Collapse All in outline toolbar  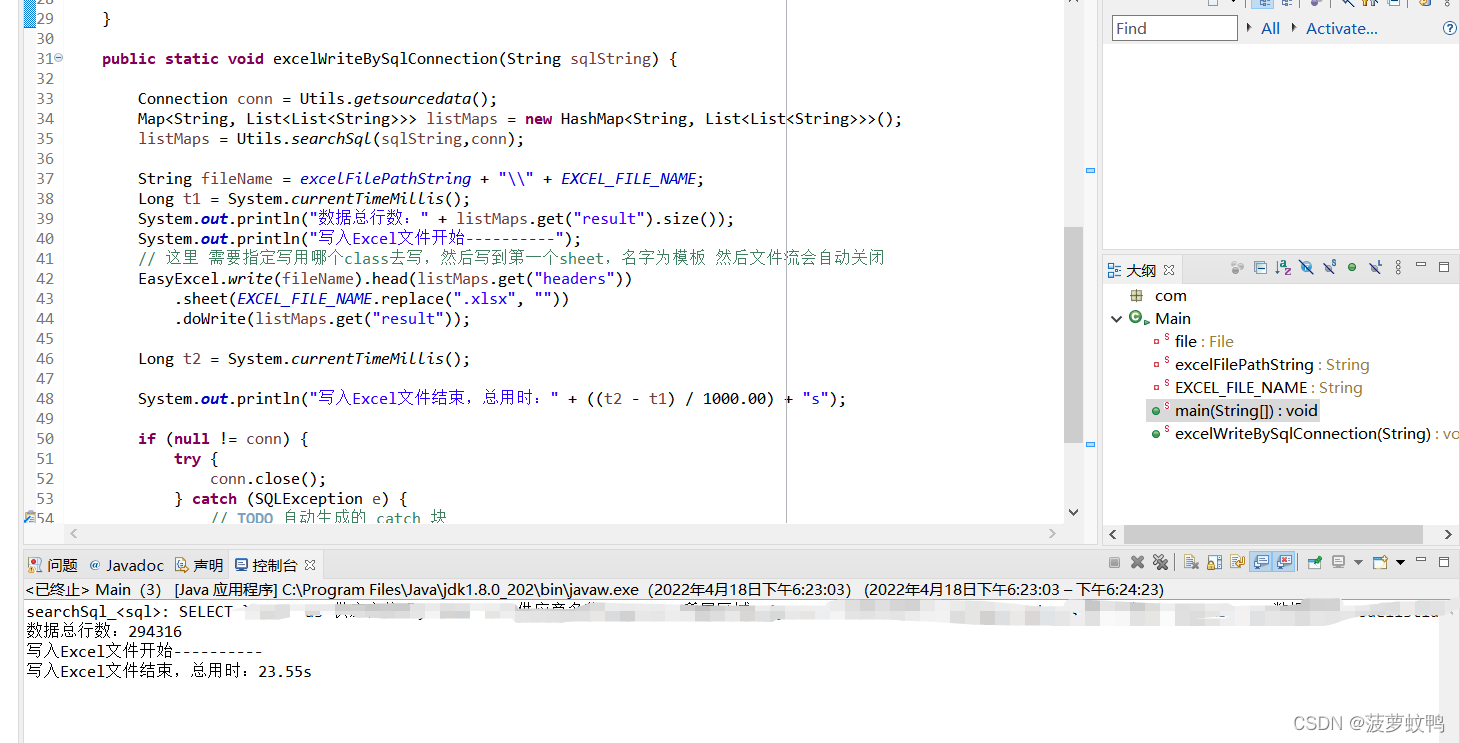[1260, 267]
